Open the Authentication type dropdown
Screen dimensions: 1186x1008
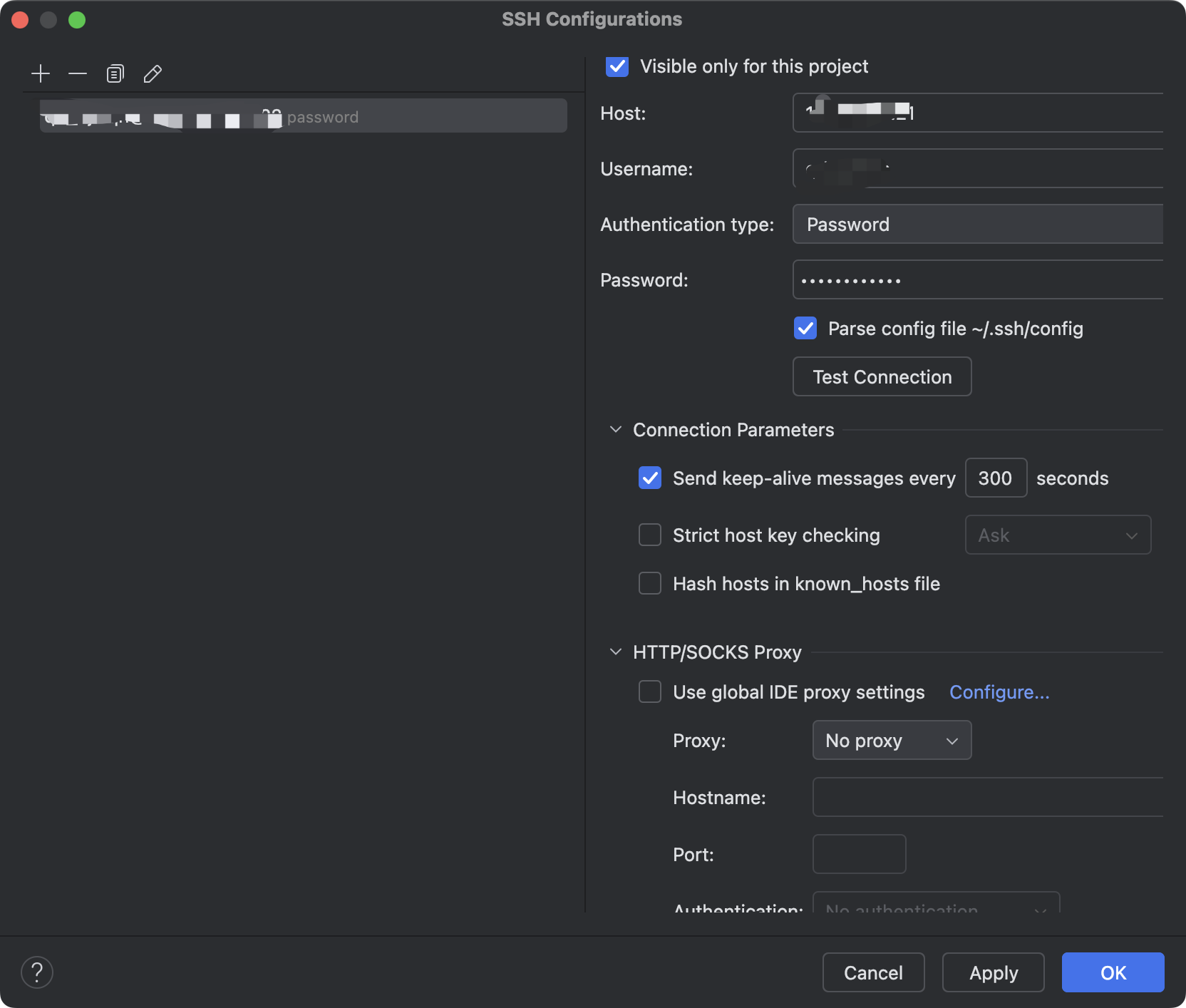point(977,225)
